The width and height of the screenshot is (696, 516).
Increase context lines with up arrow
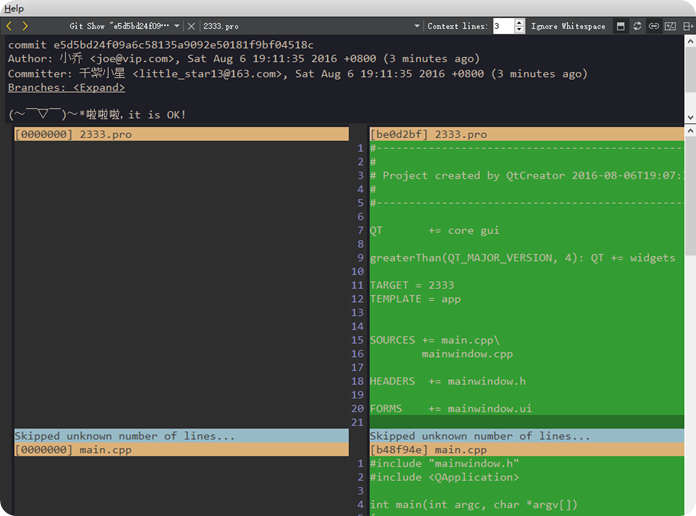click(x=519, y=23)
